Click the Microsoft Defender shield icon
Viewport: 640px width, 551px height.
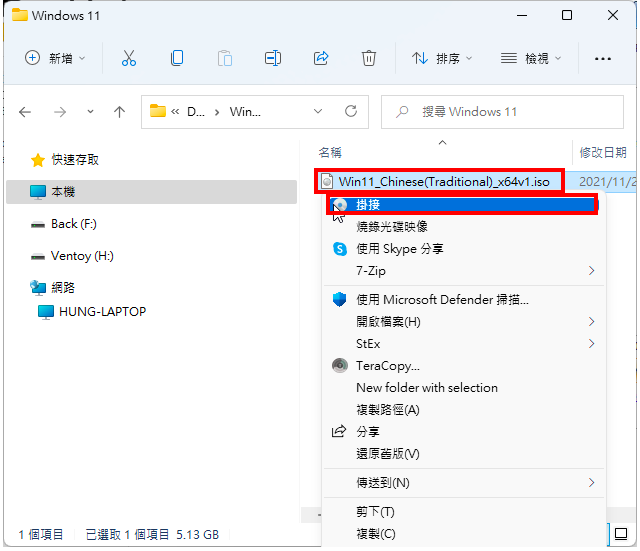coord(340,300)
